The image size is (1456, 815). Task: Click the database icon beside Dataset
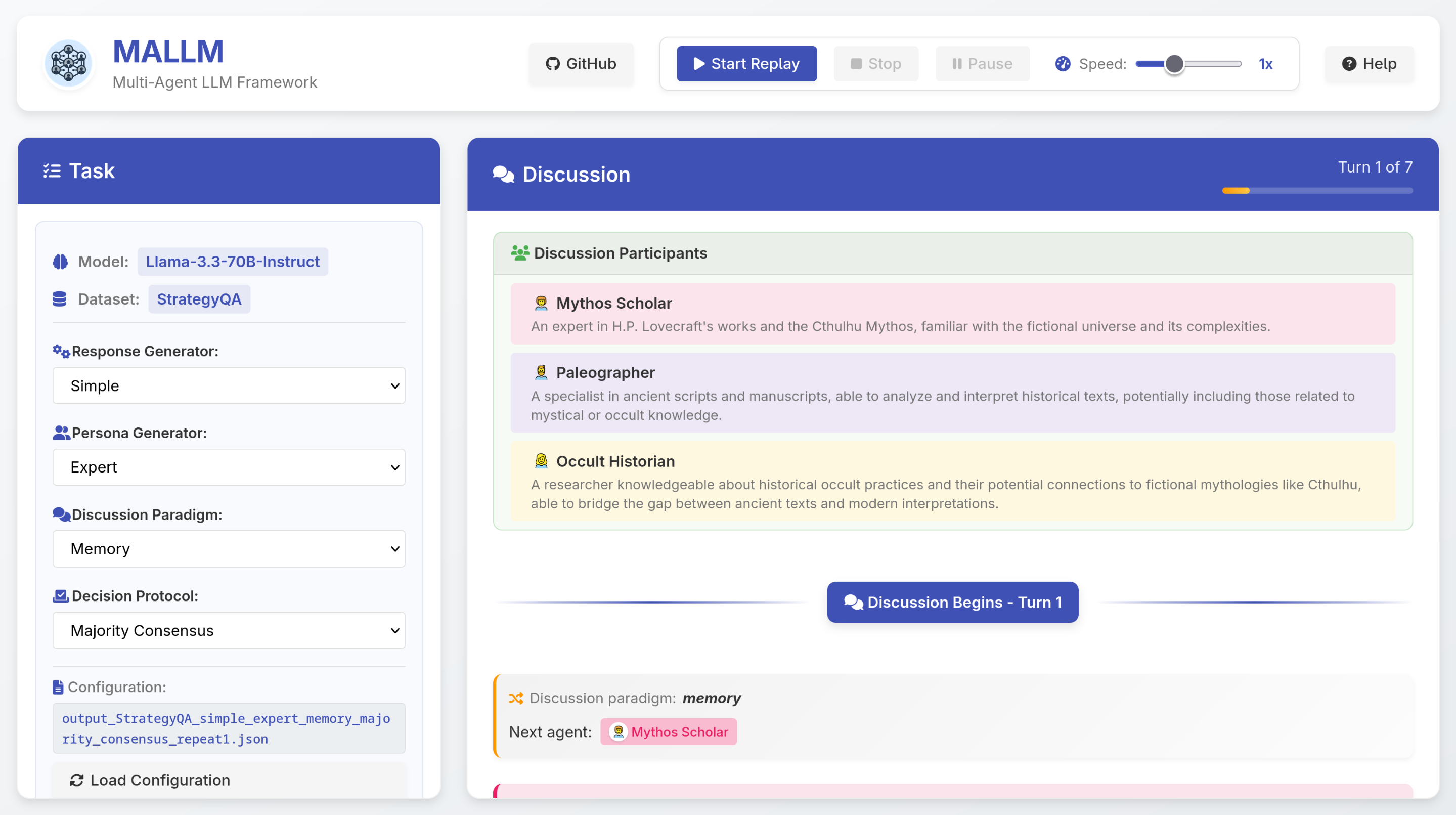pyautogui.click(x=59, y=298)
